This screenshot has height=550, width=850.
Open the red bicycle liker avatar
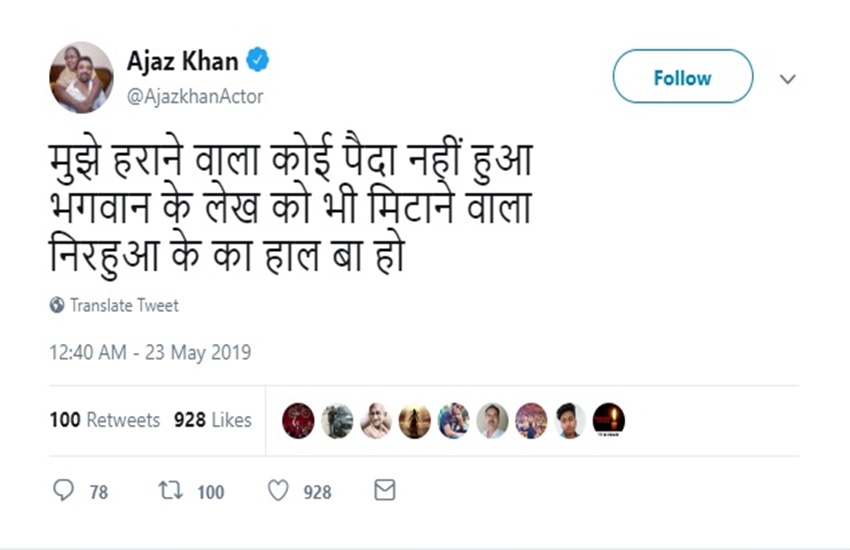click(298, 420)
